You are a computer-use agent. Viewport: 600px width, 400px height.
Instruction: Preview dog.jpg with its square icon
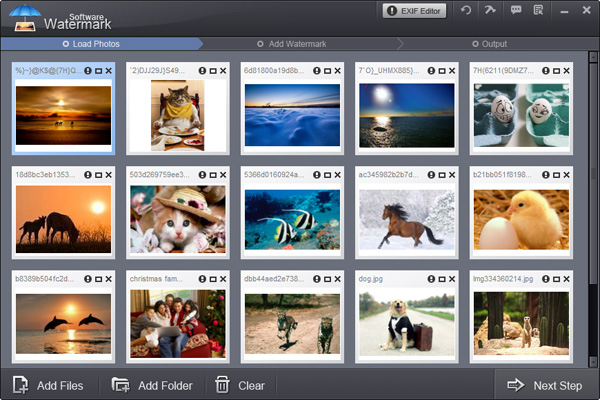tap(442, 279)
